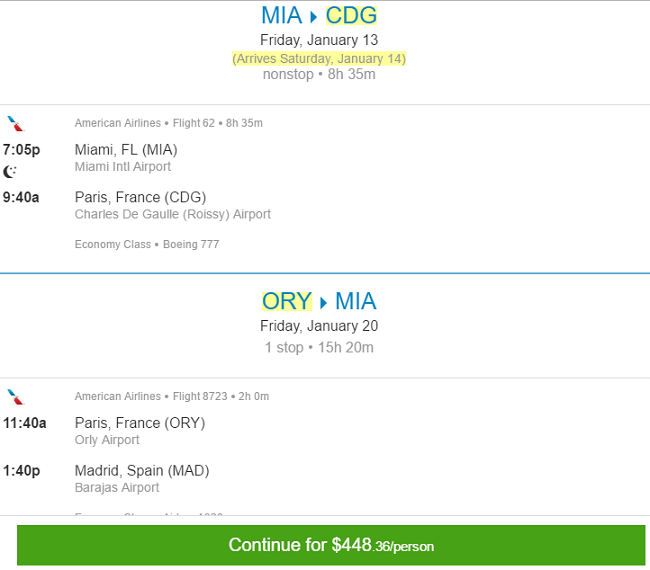650x570 pixels.
Task: Click the Arrives Saturday, January 14 notice
Action: (319, 59)
